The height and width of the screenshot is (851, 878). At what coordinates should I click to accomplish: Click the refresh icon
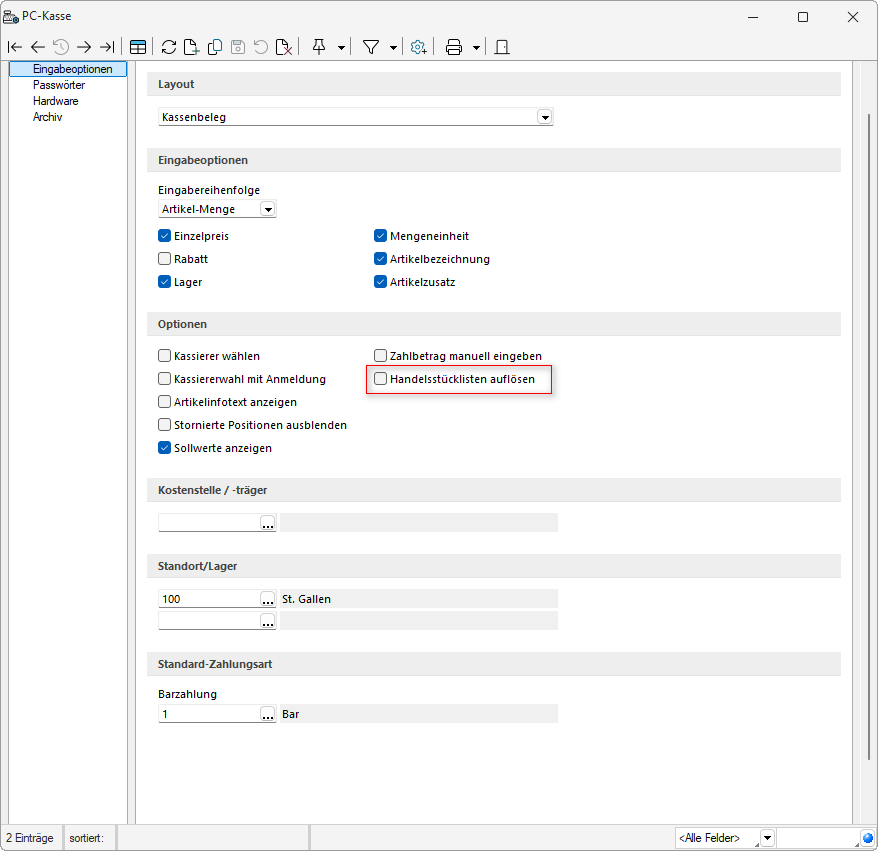click(x=168, y=47)
